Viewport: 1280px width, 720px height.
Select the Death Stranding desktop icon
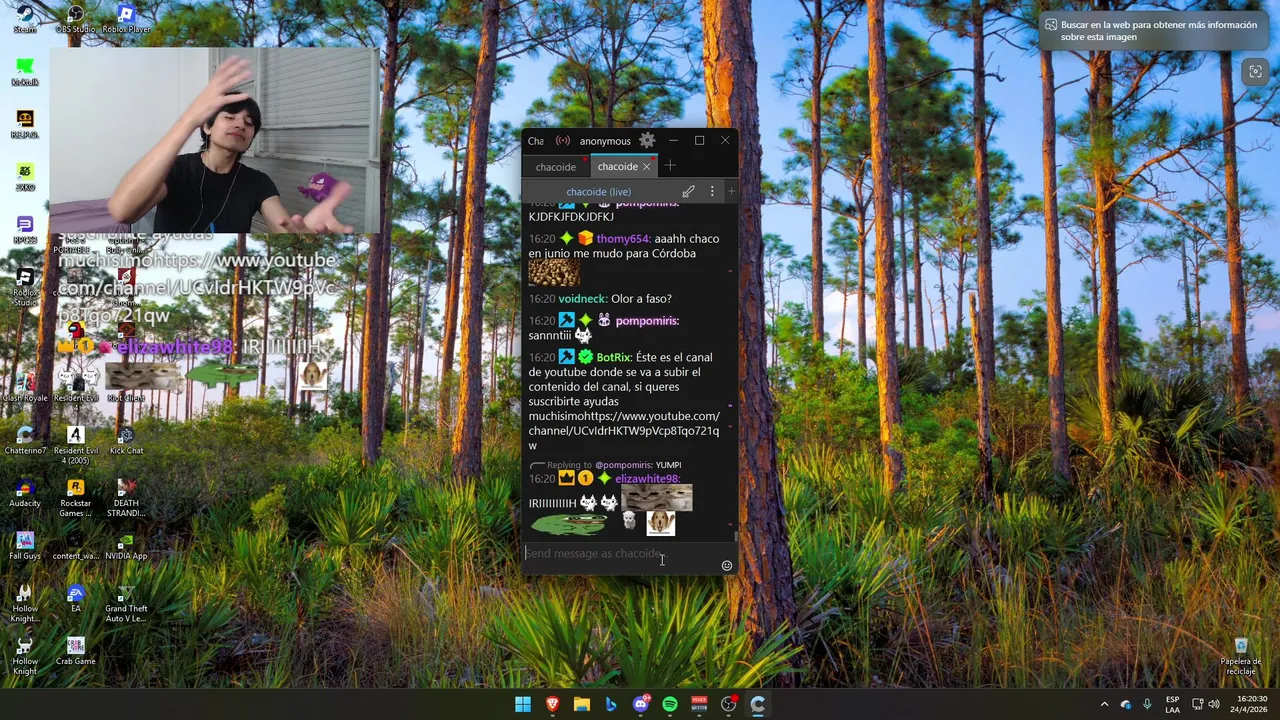pos(126,498)
